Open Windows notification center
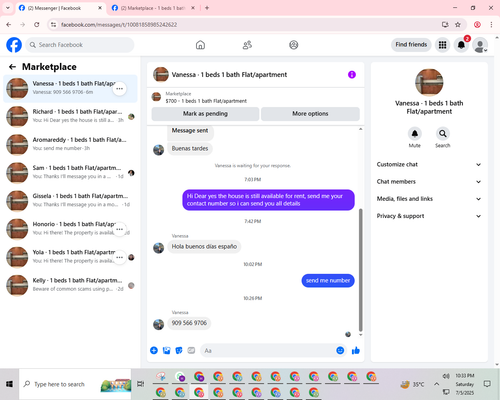 point(487,384)
